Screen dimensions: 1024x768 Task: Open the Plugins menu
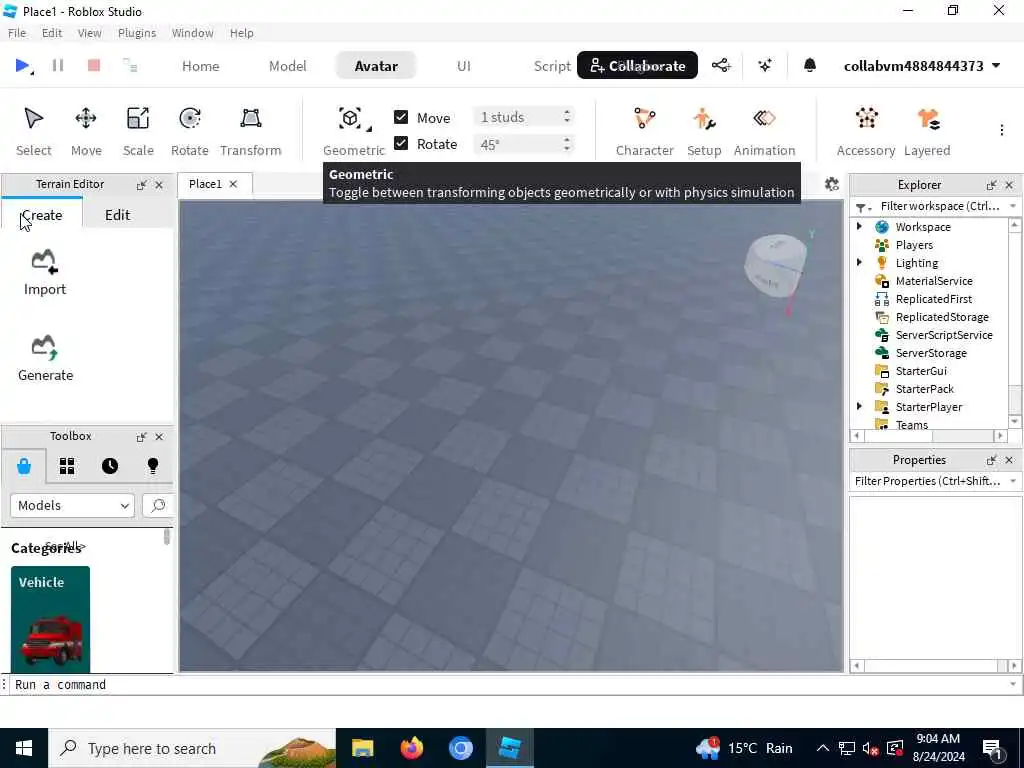pos(136,33)
